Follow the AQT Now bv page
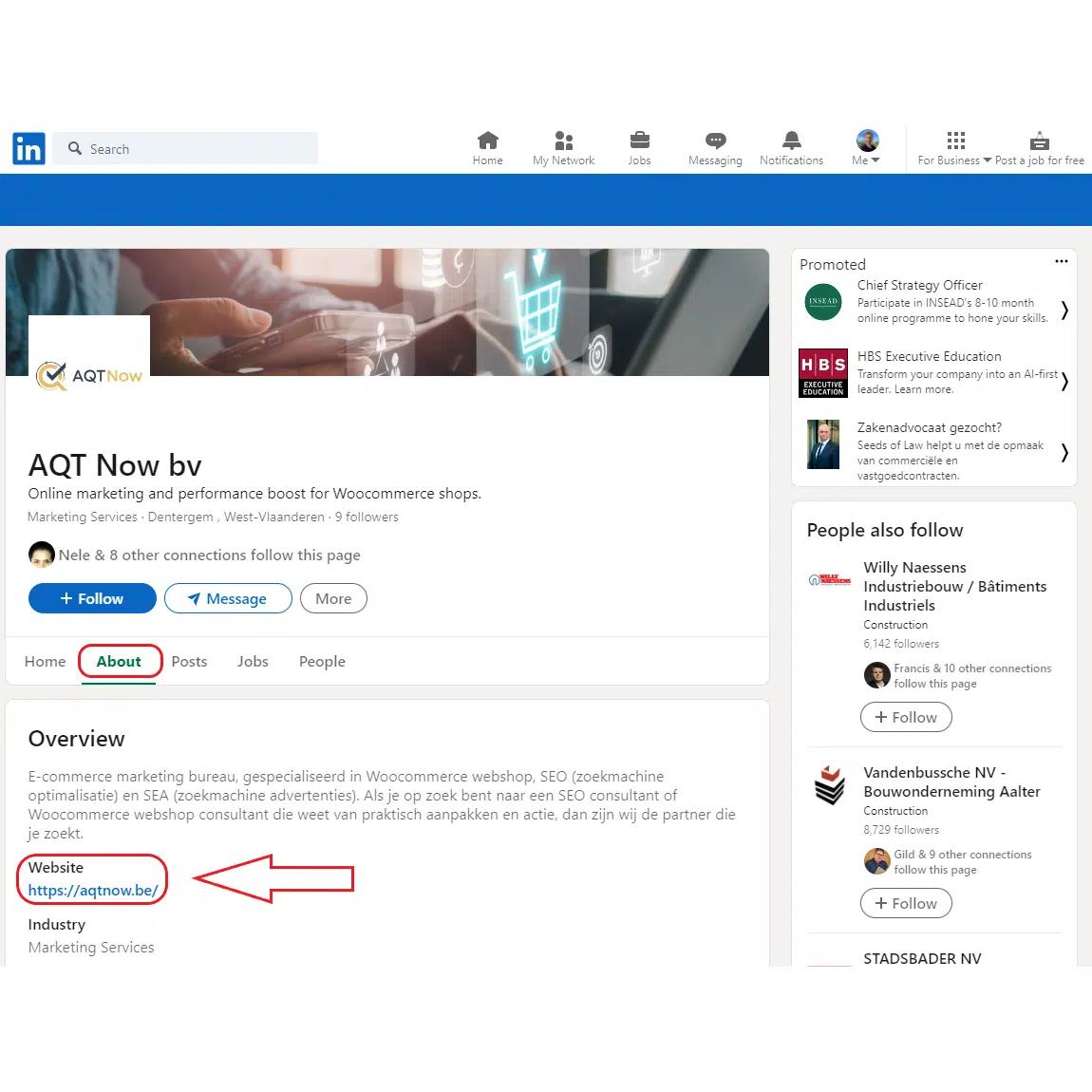Image resolution: width=1092 pixels, height=1092 pixels. 92,598
